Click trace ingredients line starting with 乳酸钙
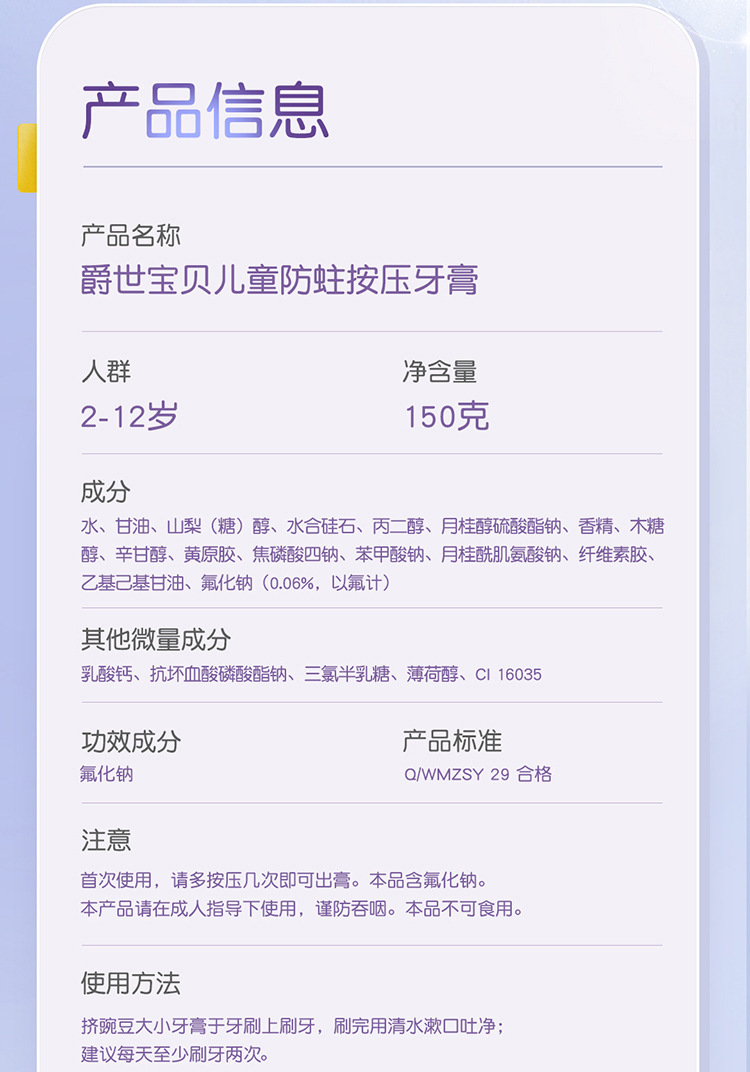 click(311, 674)
